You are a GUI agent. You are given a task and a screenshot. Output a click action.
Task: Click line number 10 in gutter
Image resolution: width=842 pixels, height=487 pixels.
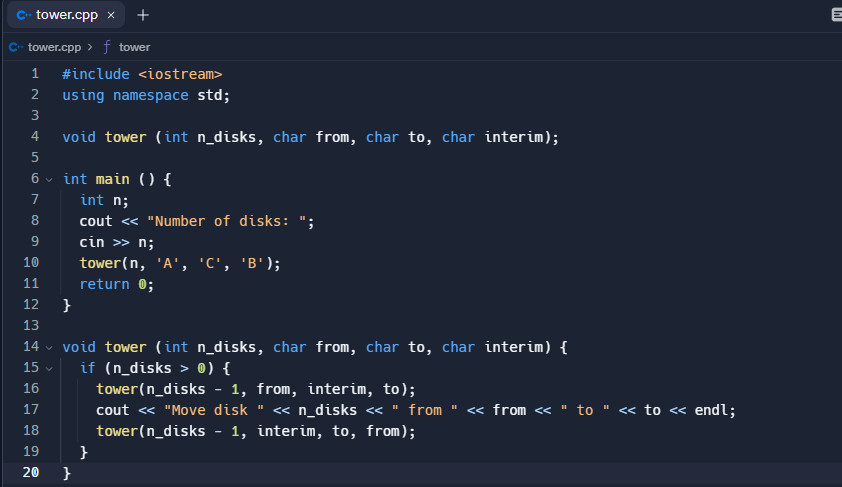coord(31,263)
